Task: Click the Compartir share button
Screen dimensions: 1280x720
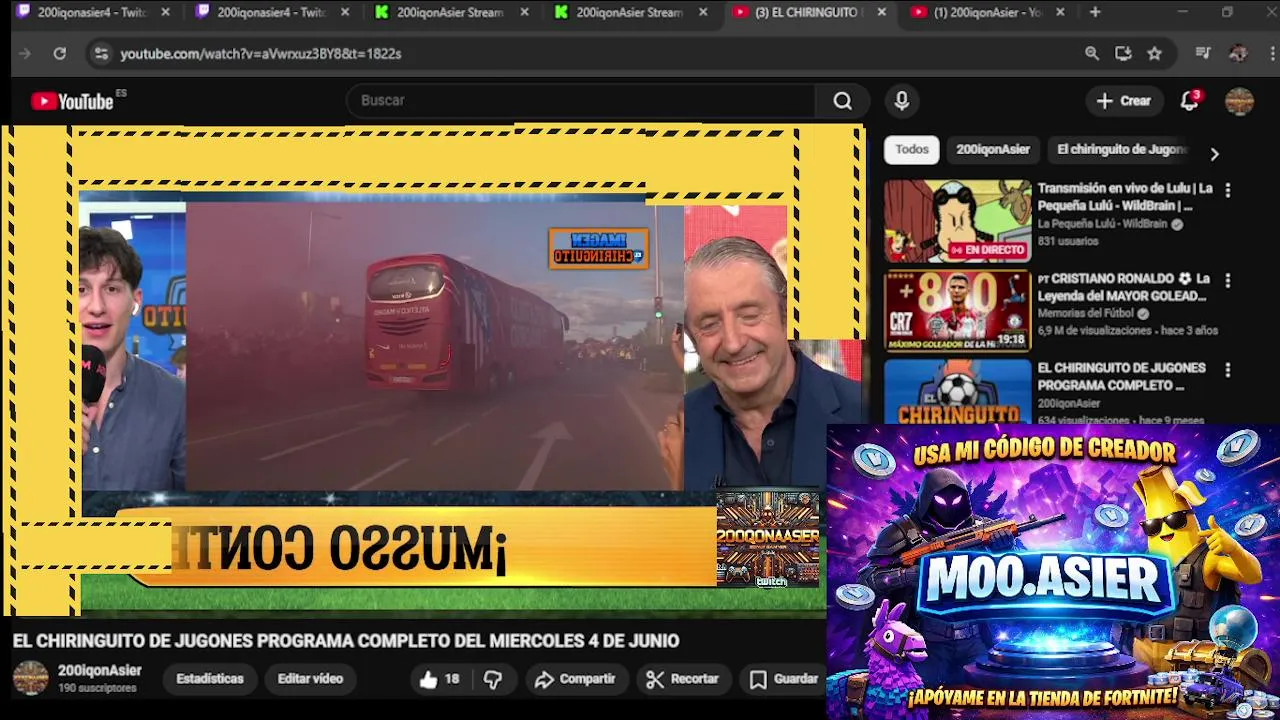Action: tap(575, 679)
